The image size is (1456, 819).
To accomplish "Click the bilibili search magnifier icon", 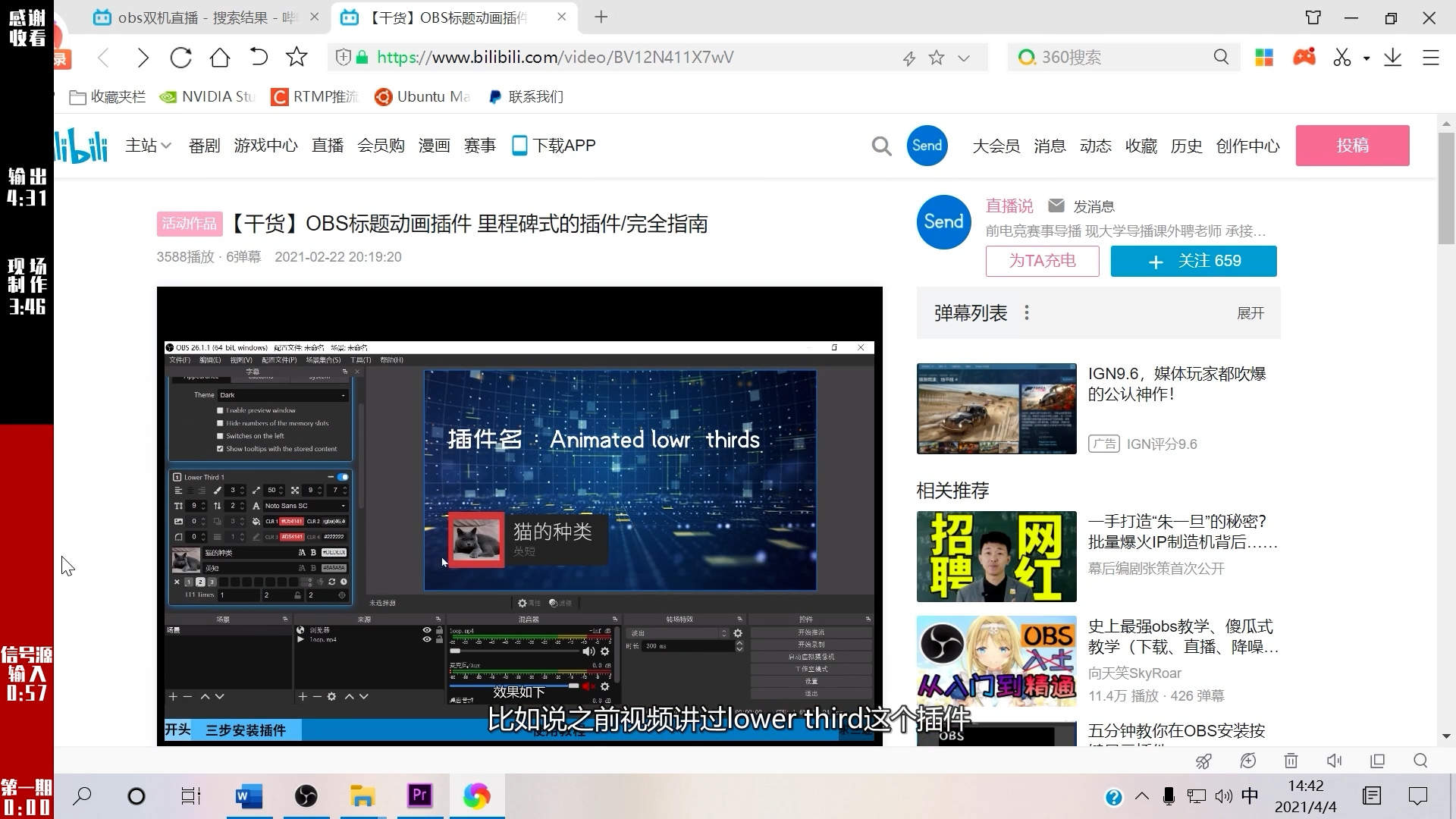I will pyautogui.click(x=881, y=146).
